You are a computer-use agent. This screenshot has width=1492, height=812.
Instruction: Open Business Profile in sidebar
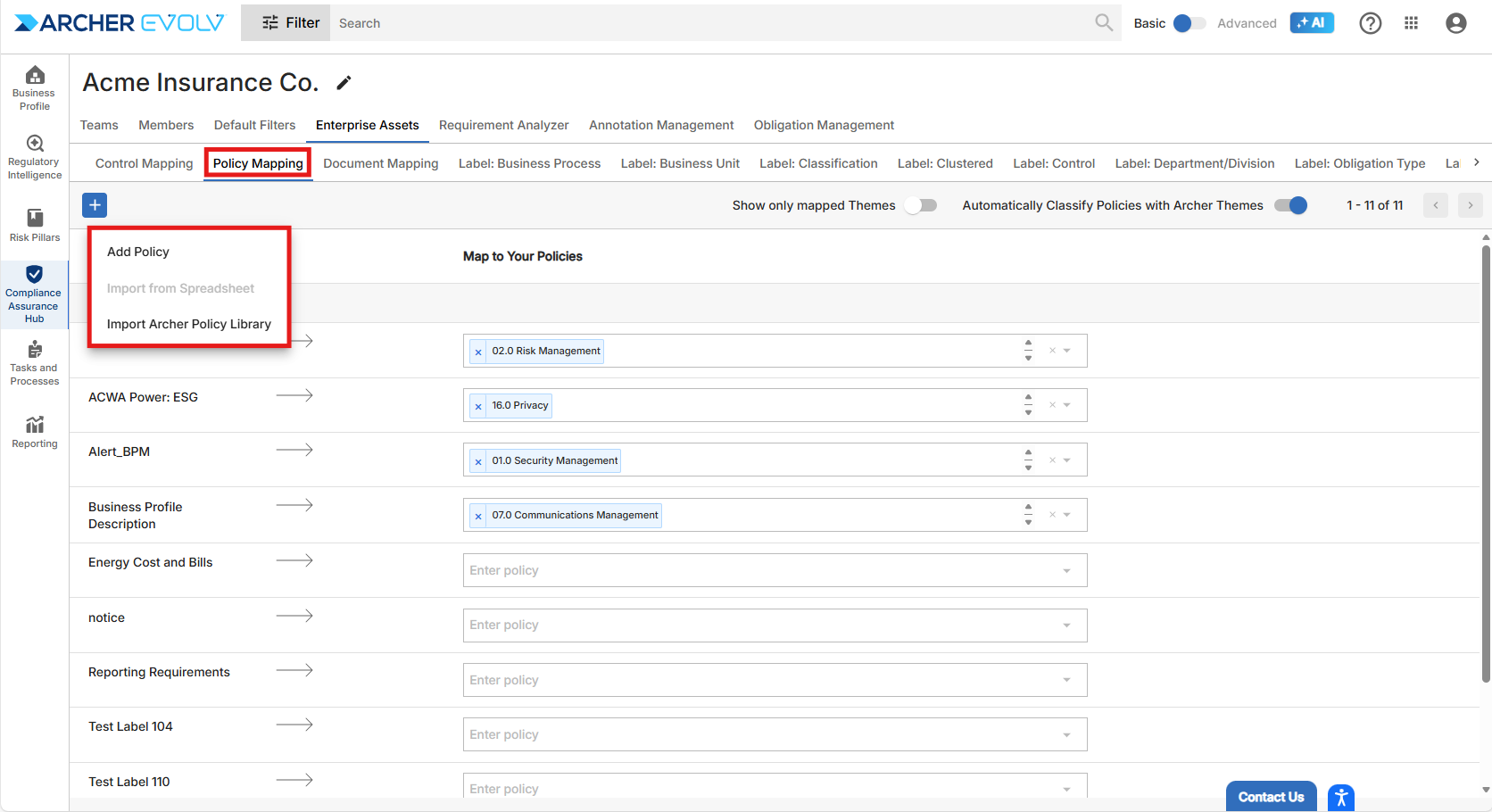34,87
